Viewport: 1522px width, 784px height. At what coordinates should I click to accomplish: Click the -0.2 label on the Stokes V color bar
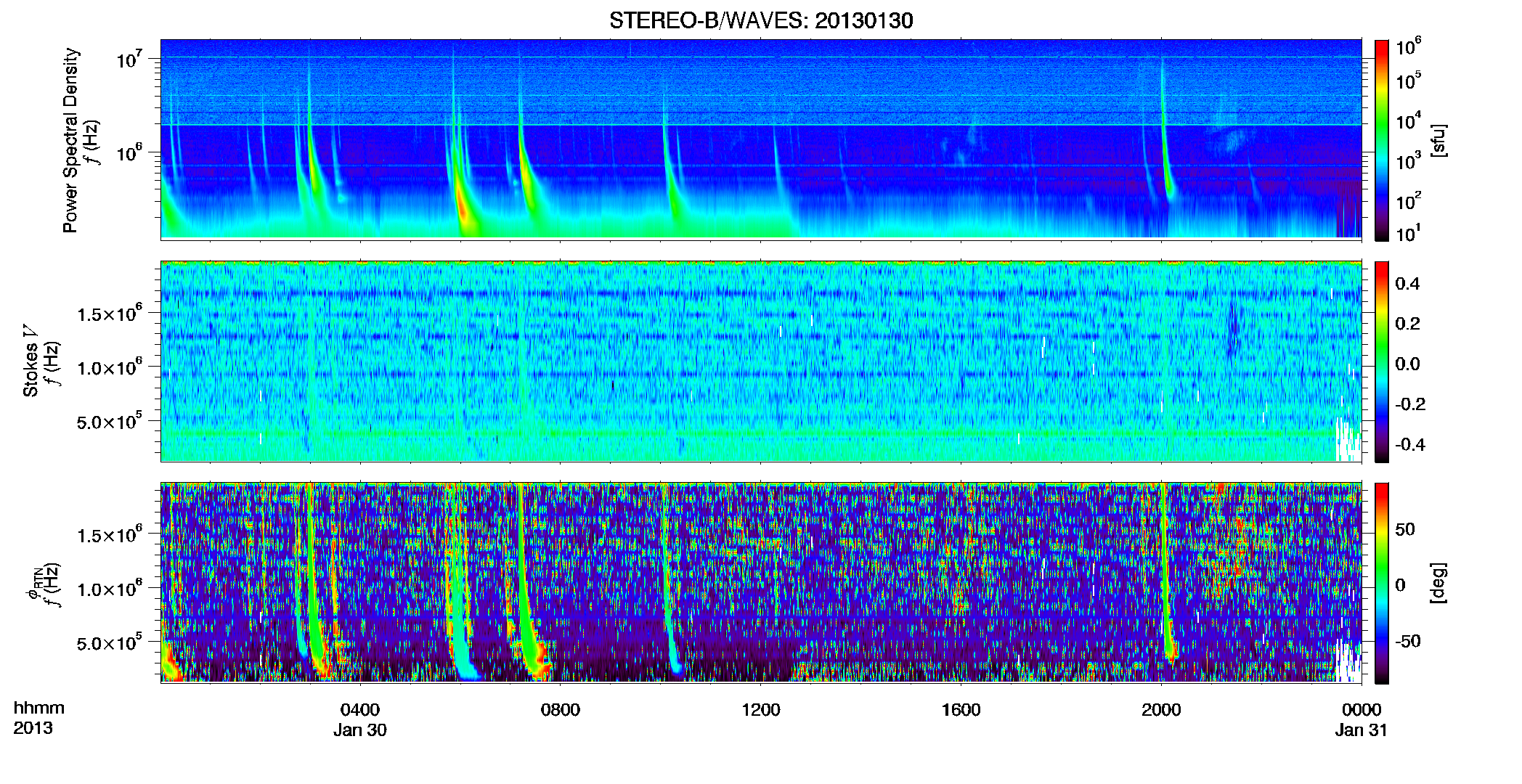click(1410, 404)
